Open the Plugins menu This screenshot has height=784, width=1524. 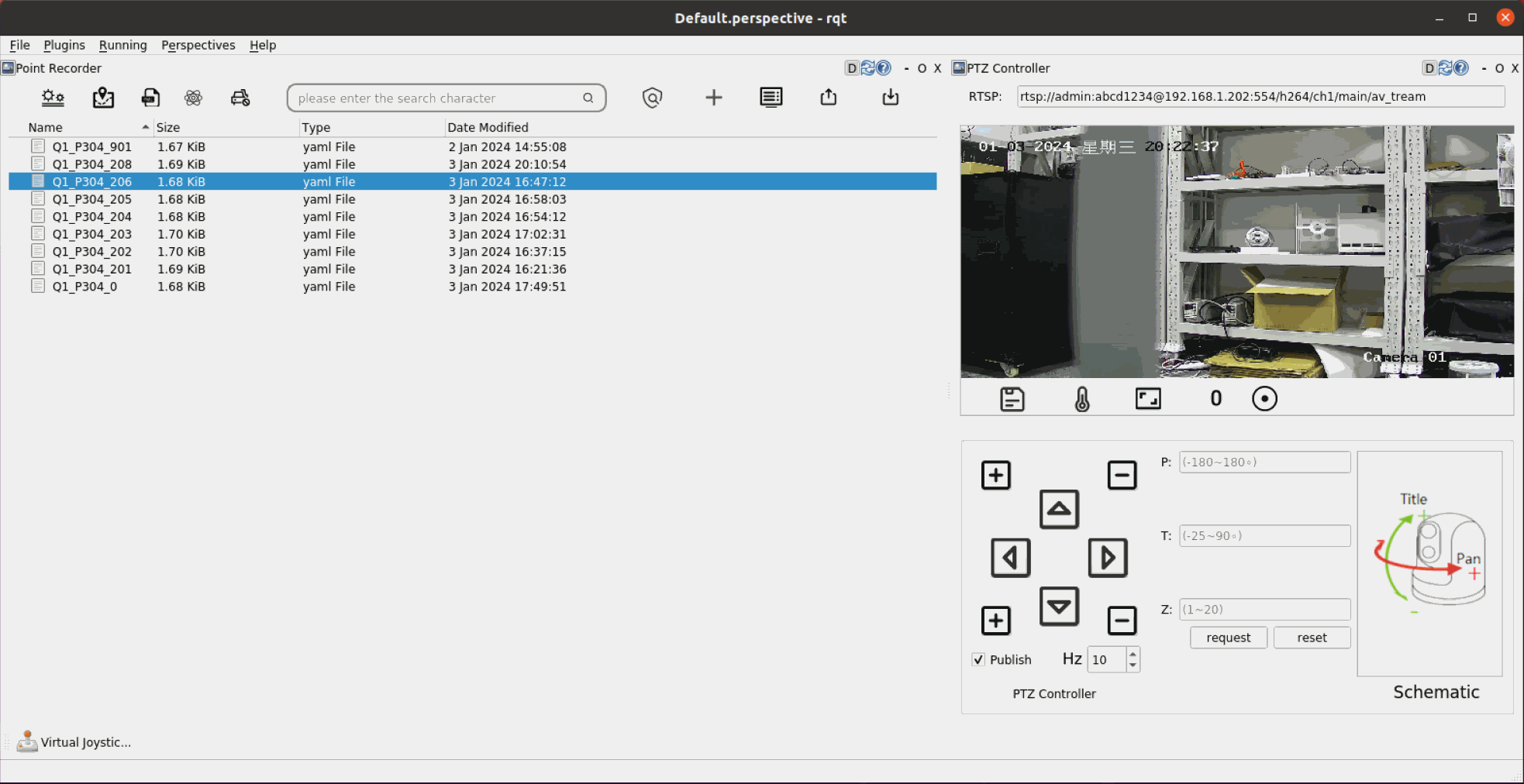click(64, 45)
